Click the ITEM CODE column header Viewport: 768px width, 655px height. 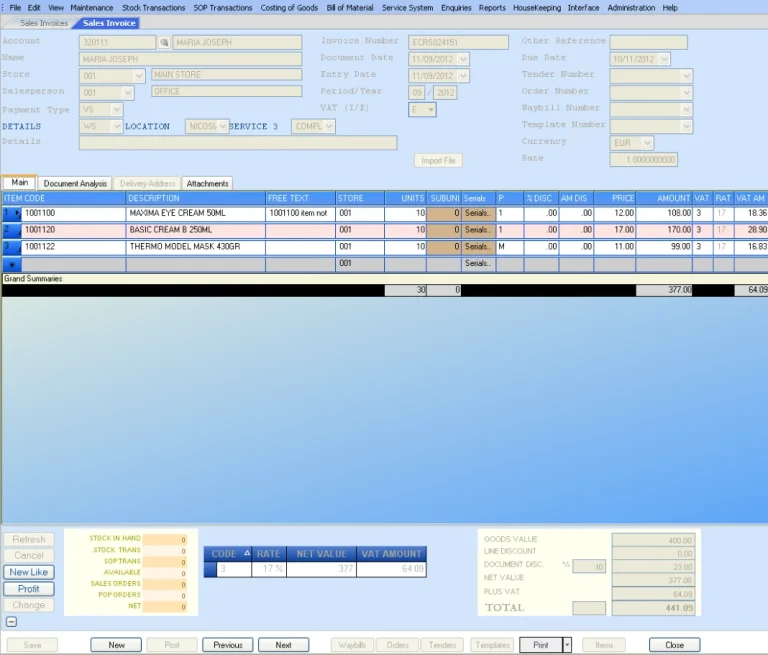(x=64, y=198)
